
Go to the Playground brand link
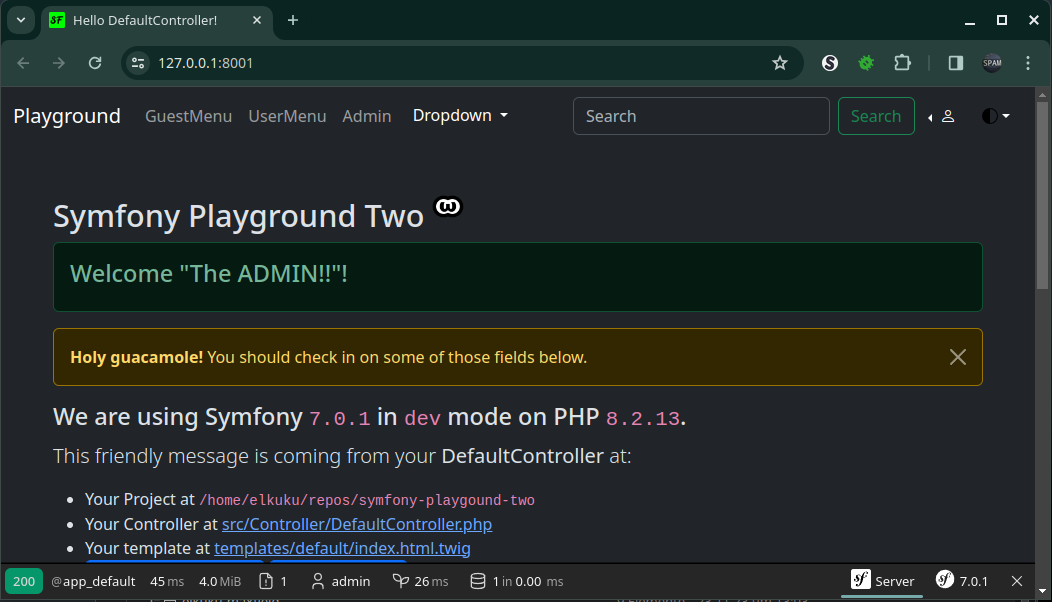click(x=67, y=116)
